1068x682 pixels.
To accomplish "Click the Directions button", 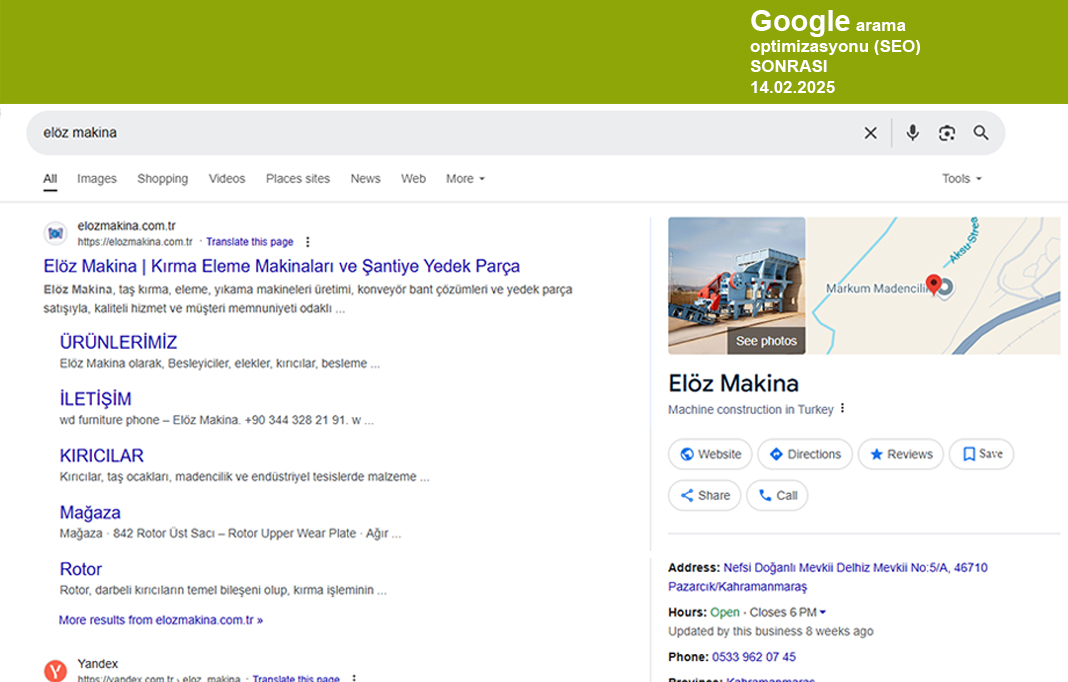I will coord(805,454).
